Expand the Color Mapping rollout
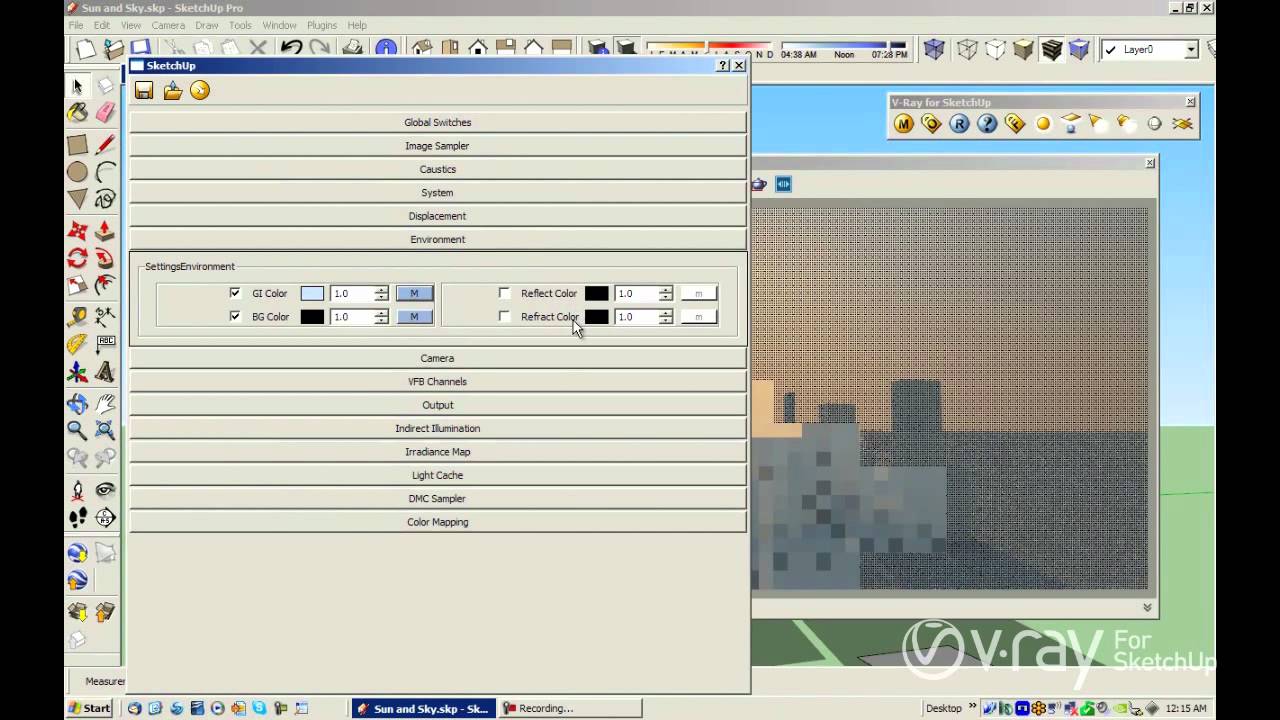Viewport: 1280px width, 720px height. click(x=438, y=522)
